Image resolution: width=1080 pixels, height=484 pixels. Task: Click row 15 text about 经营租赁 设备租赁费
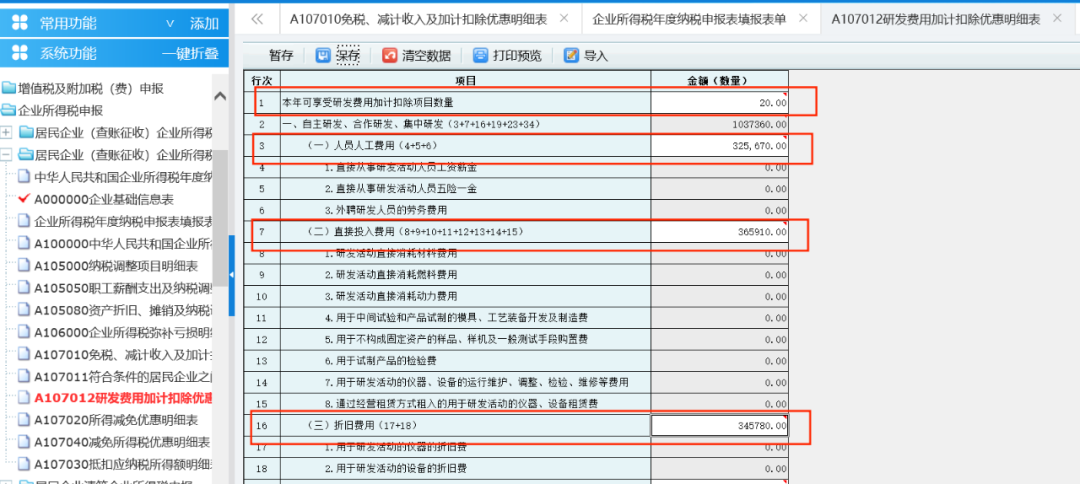tap(461, 403)
